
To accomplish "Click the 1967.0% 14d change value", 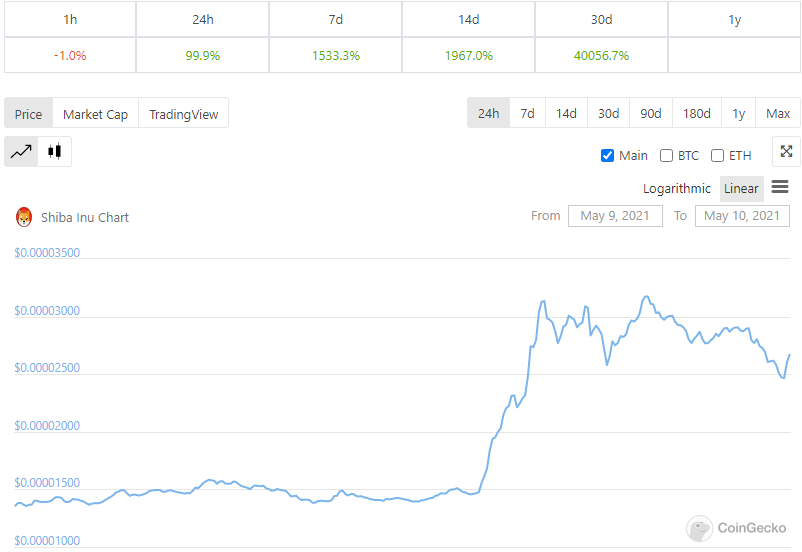I will (469, 55).
